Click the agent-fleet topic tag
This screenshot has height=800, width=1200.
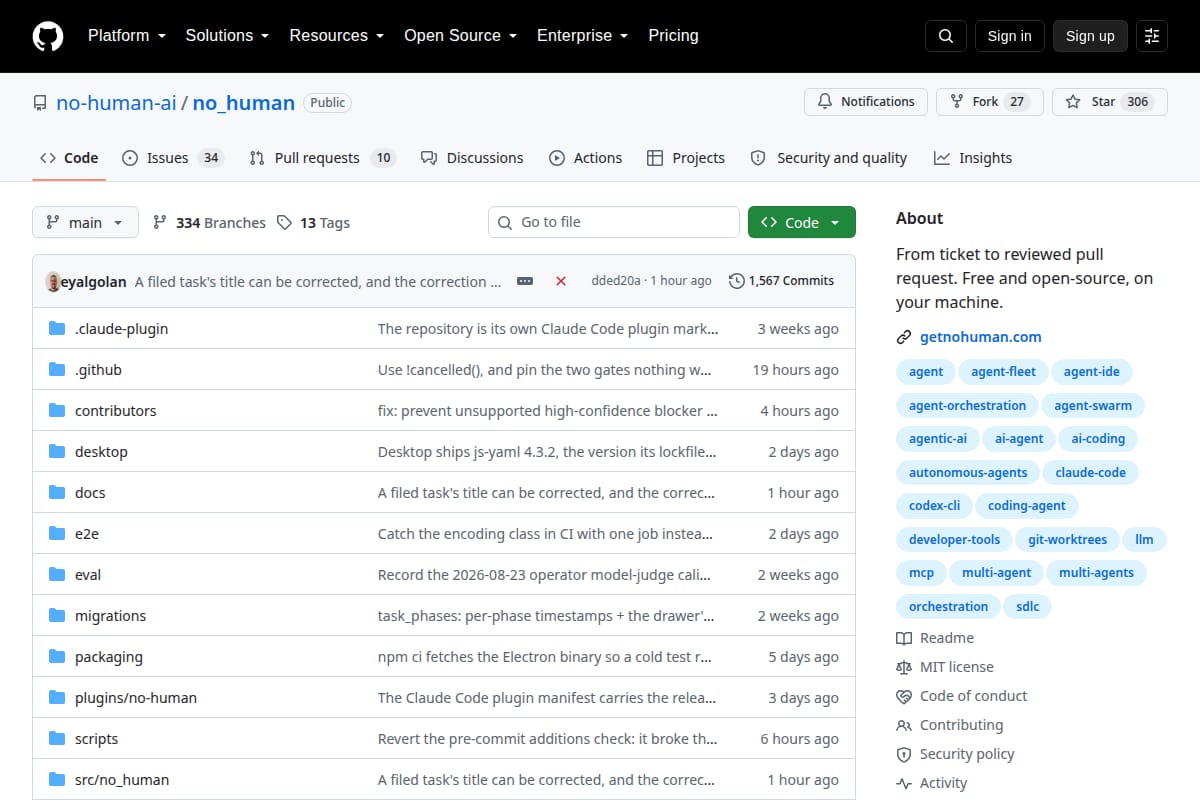1003,371
